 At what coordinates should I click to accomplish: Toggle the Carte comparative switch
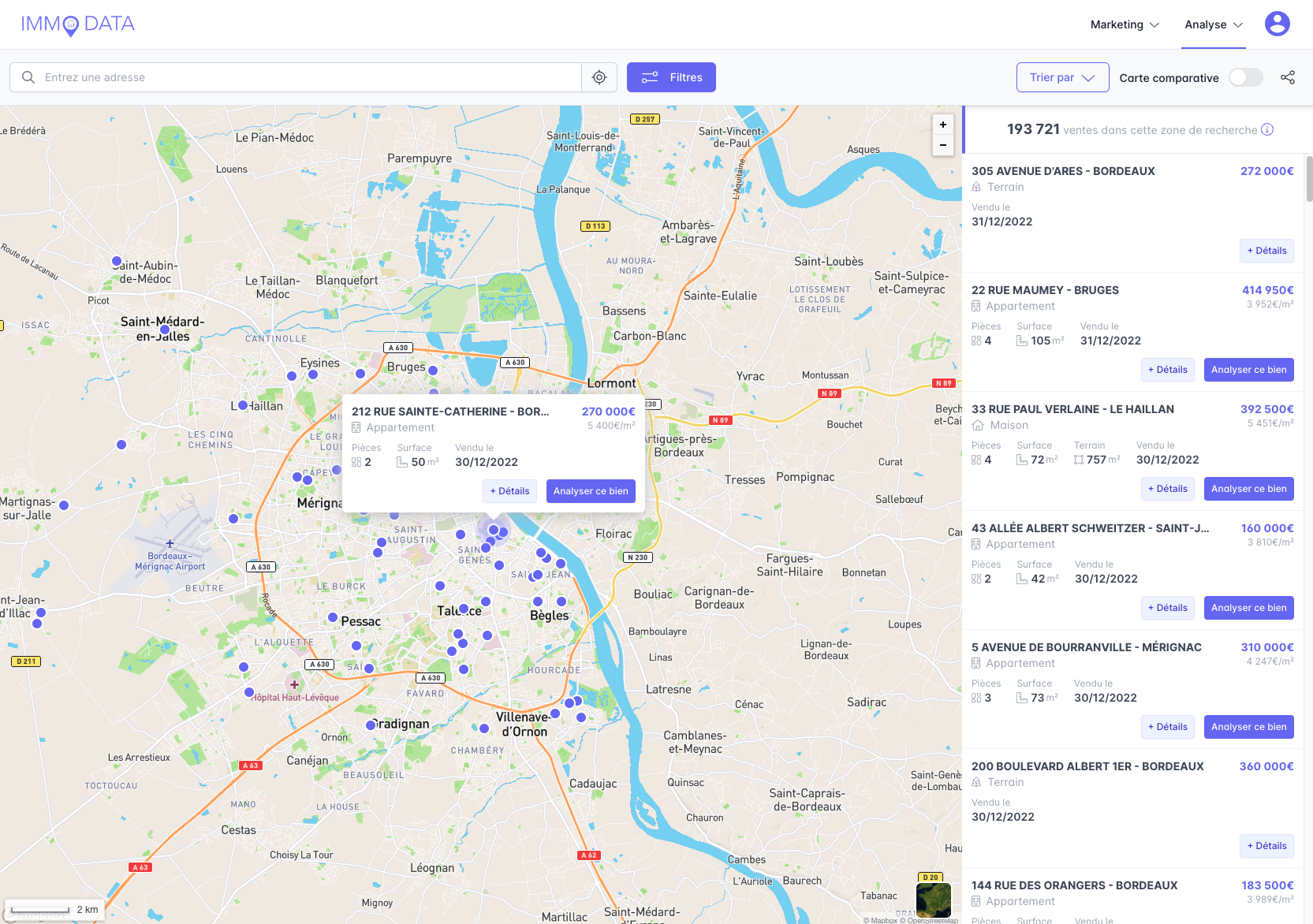(x=1246, y=77)
